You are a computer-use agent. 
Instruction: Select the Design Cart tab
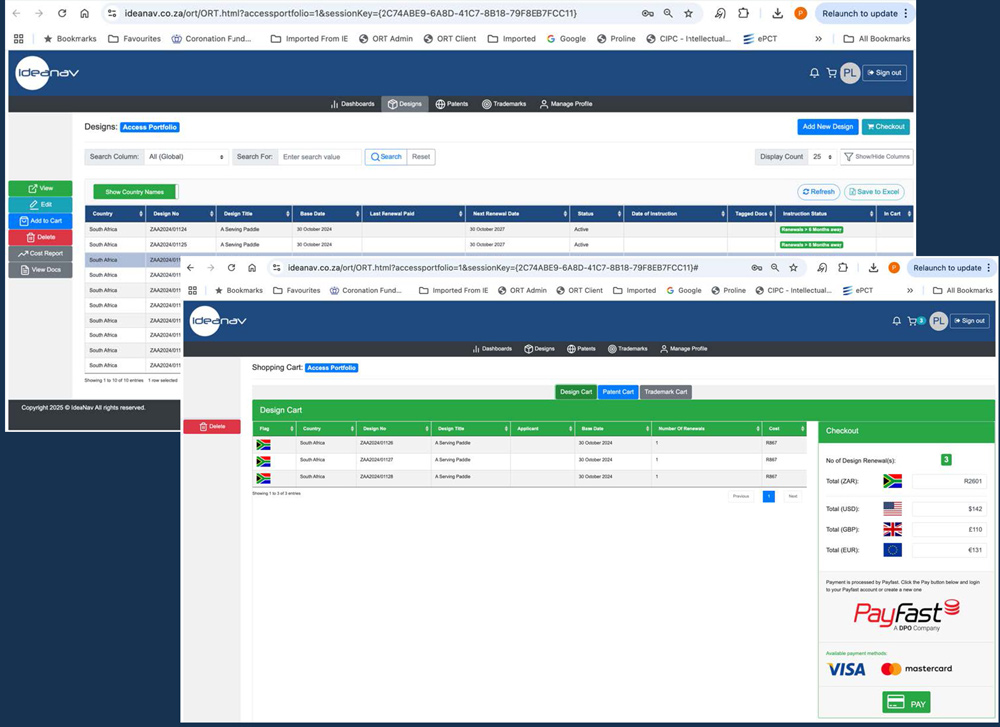tap(576, 392)
